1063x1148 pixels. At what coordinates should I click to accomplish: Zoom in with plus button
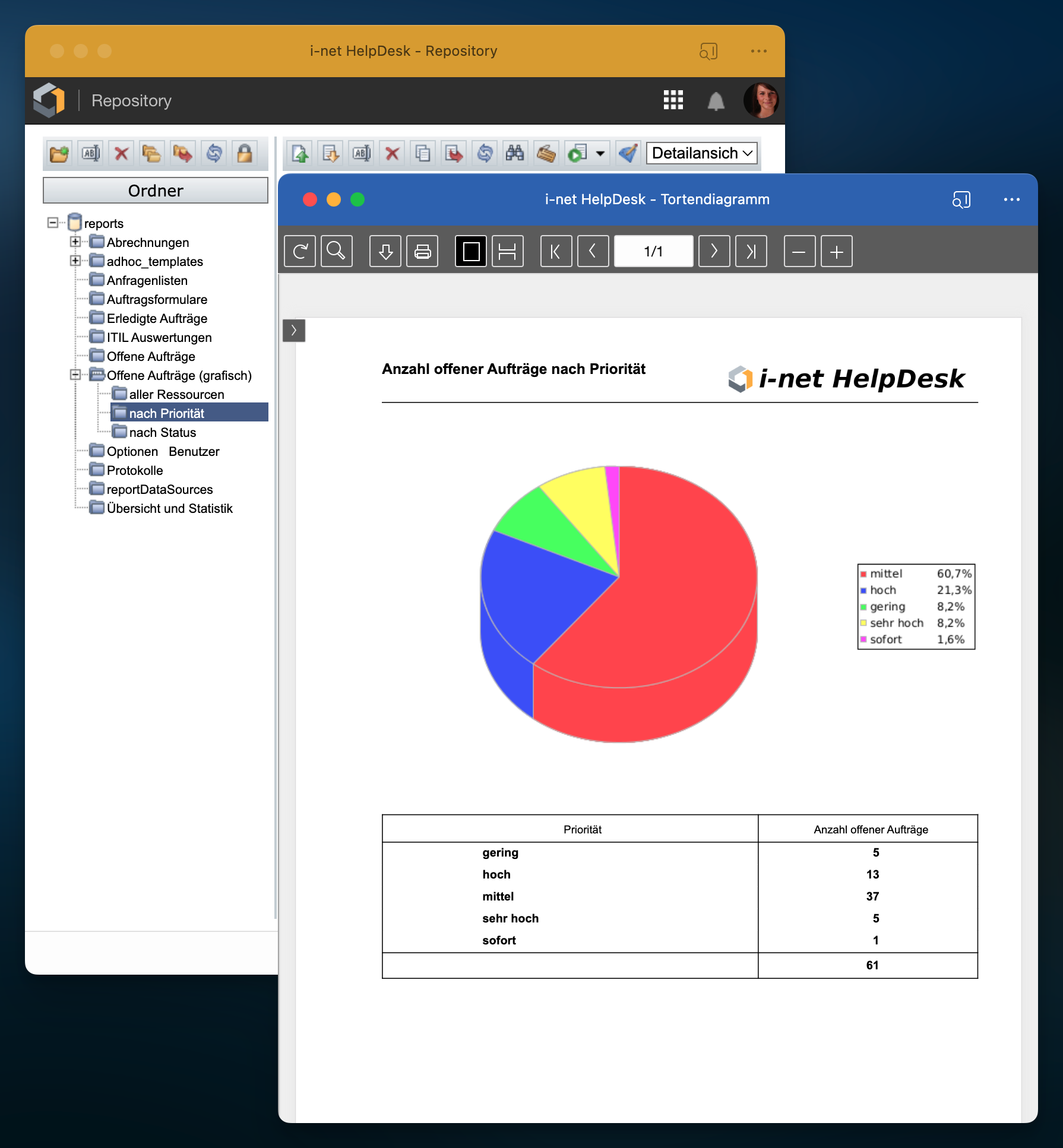[837, 251]
